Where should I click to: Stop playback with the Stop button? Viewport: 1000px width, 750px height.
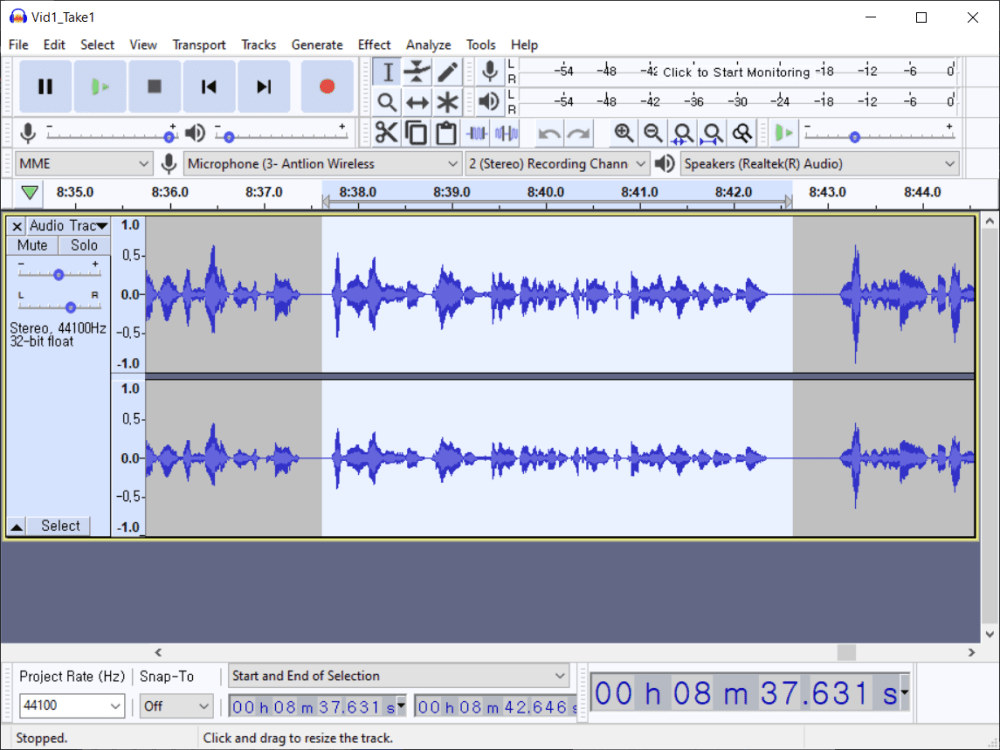[154, 86]
